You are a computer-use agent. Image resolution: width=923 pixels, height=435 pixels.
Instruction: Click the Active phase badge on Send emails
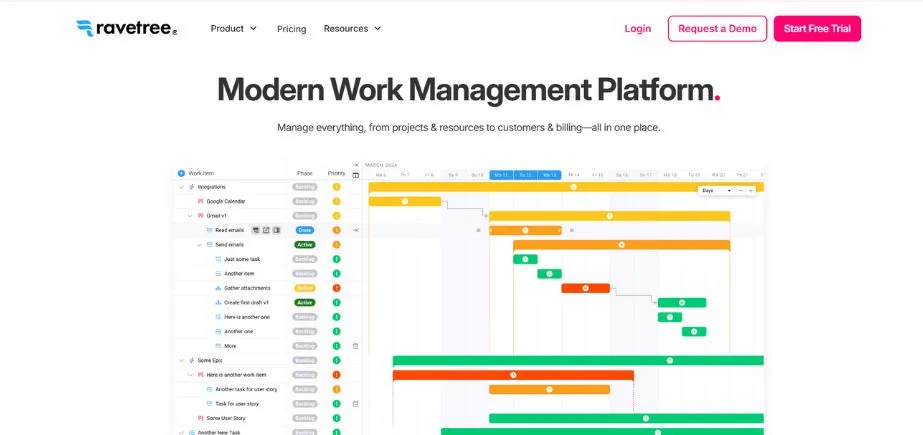point(305,244)
